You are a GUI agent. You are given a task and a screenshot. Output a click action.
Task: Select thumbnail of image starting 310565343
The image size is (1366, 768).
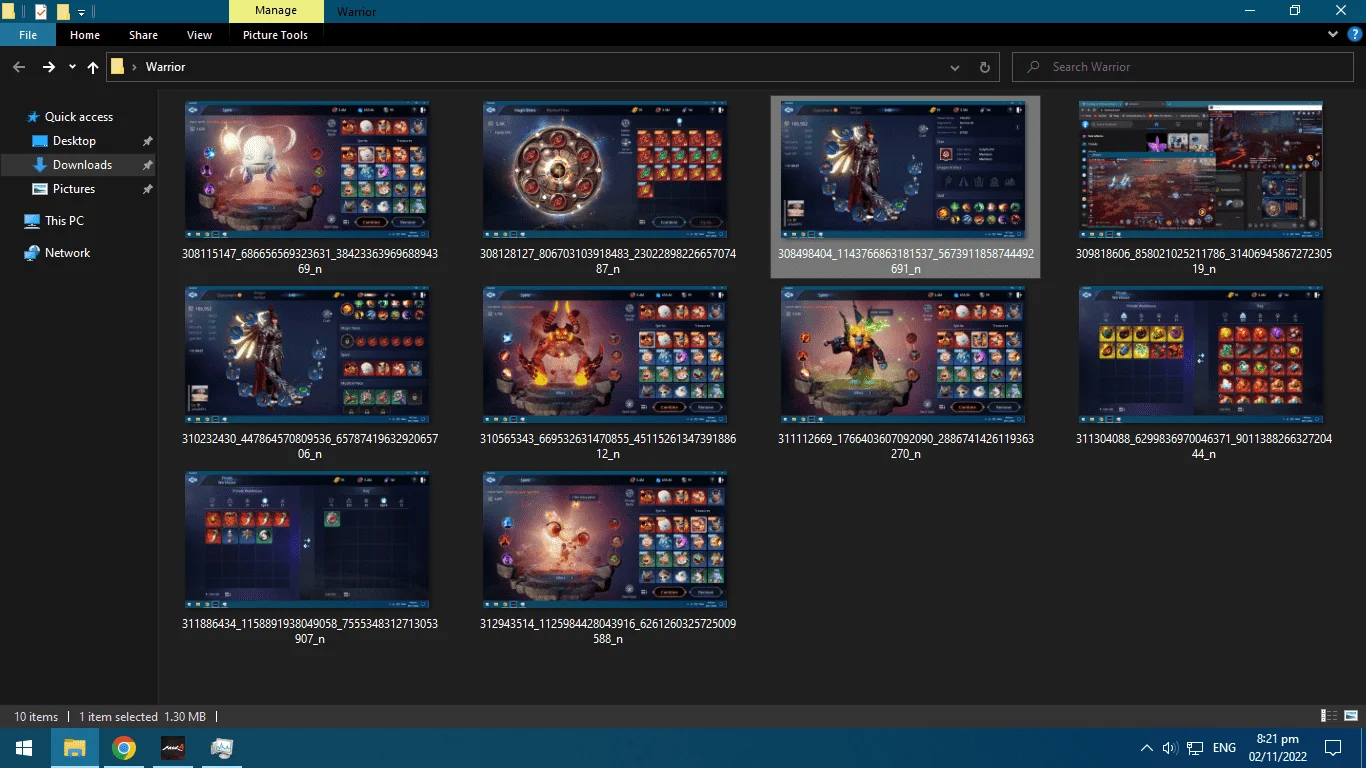click(605, 355)
